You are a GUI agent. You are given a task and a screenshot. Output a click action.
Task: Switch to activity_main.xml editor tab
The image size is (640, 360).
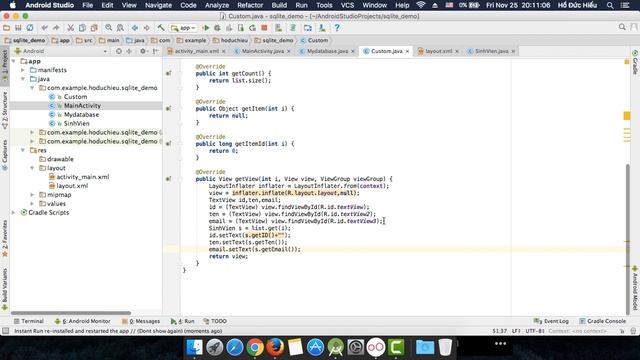tap(196, 51)
